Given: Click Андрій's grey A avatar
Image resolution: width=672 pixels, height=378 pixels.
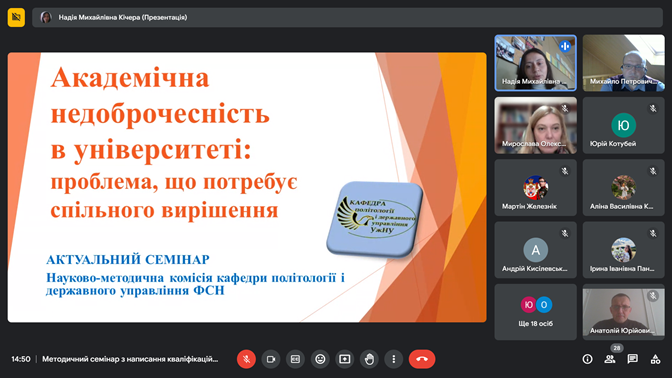Looking at the screenshot, I should (x=535, y=250).
